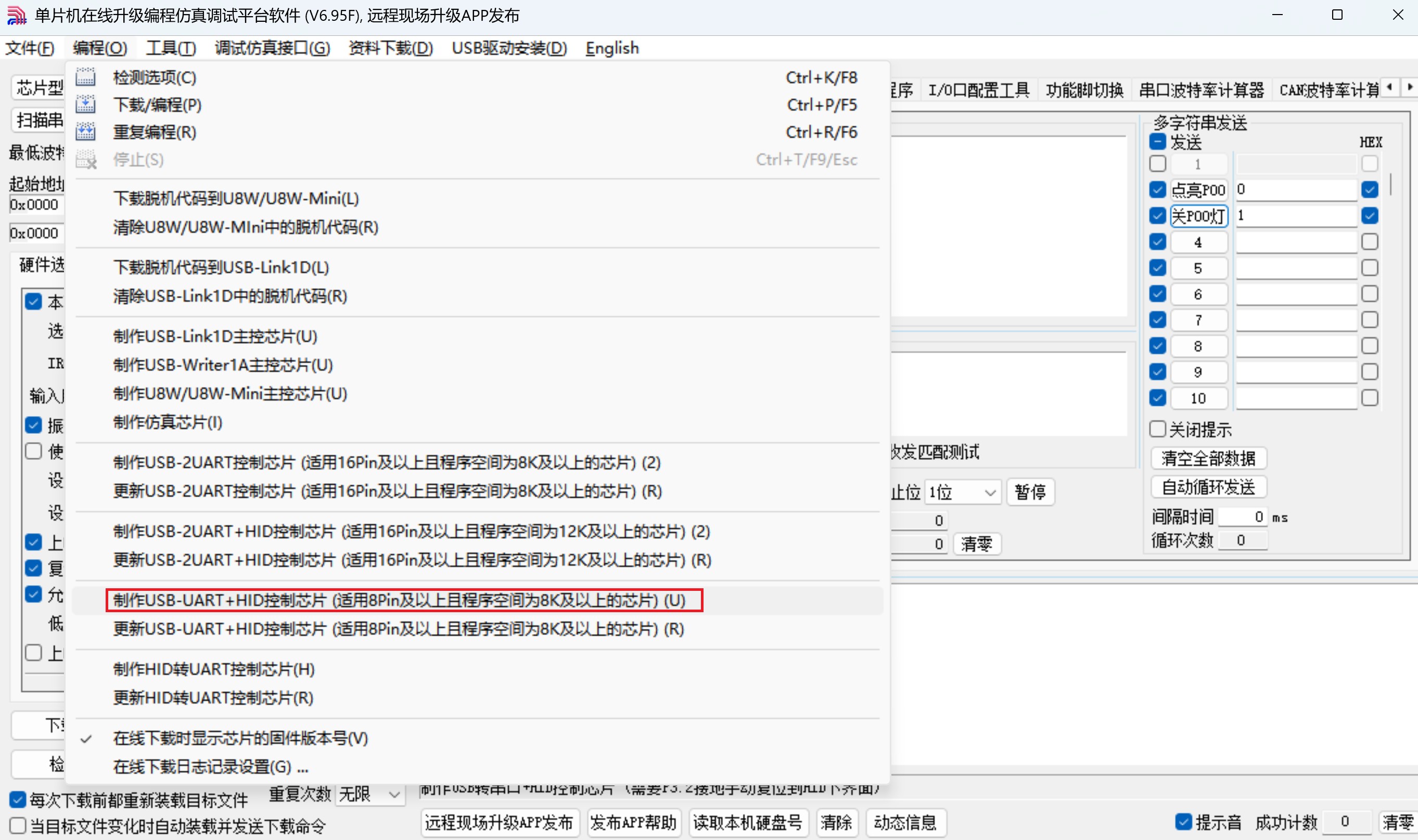Toggle the 发送 select-all checkbox
Screen dimensions: 1418x840
1157,142
